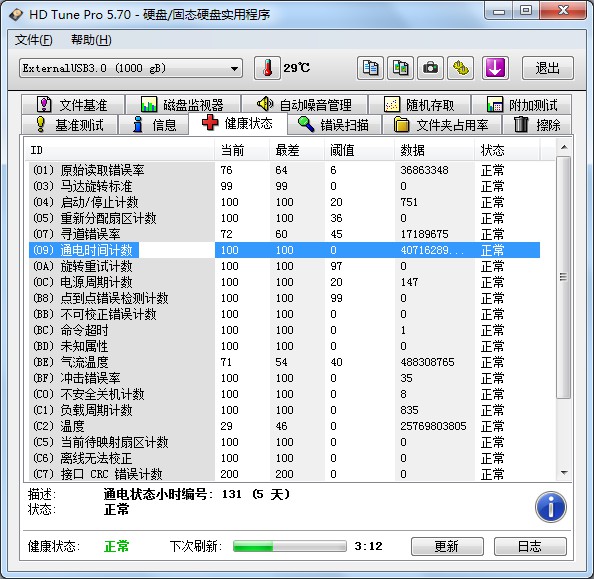Screen dimensions: 594x579
Task: Click the blue info icon
Action: point(550,507)
